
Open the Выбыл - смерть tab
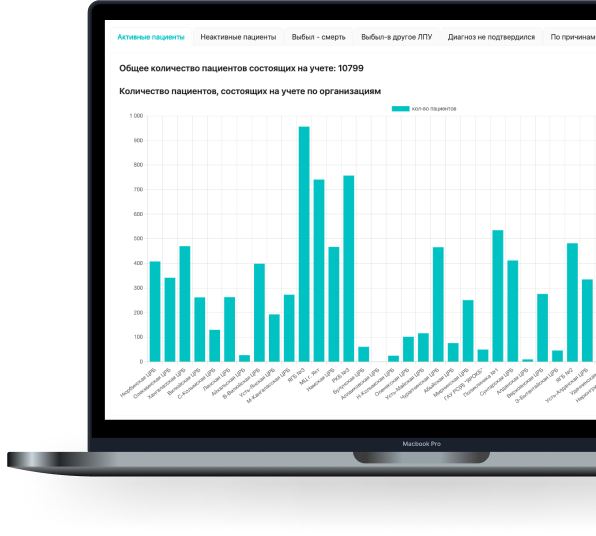(x=319, y=37)
